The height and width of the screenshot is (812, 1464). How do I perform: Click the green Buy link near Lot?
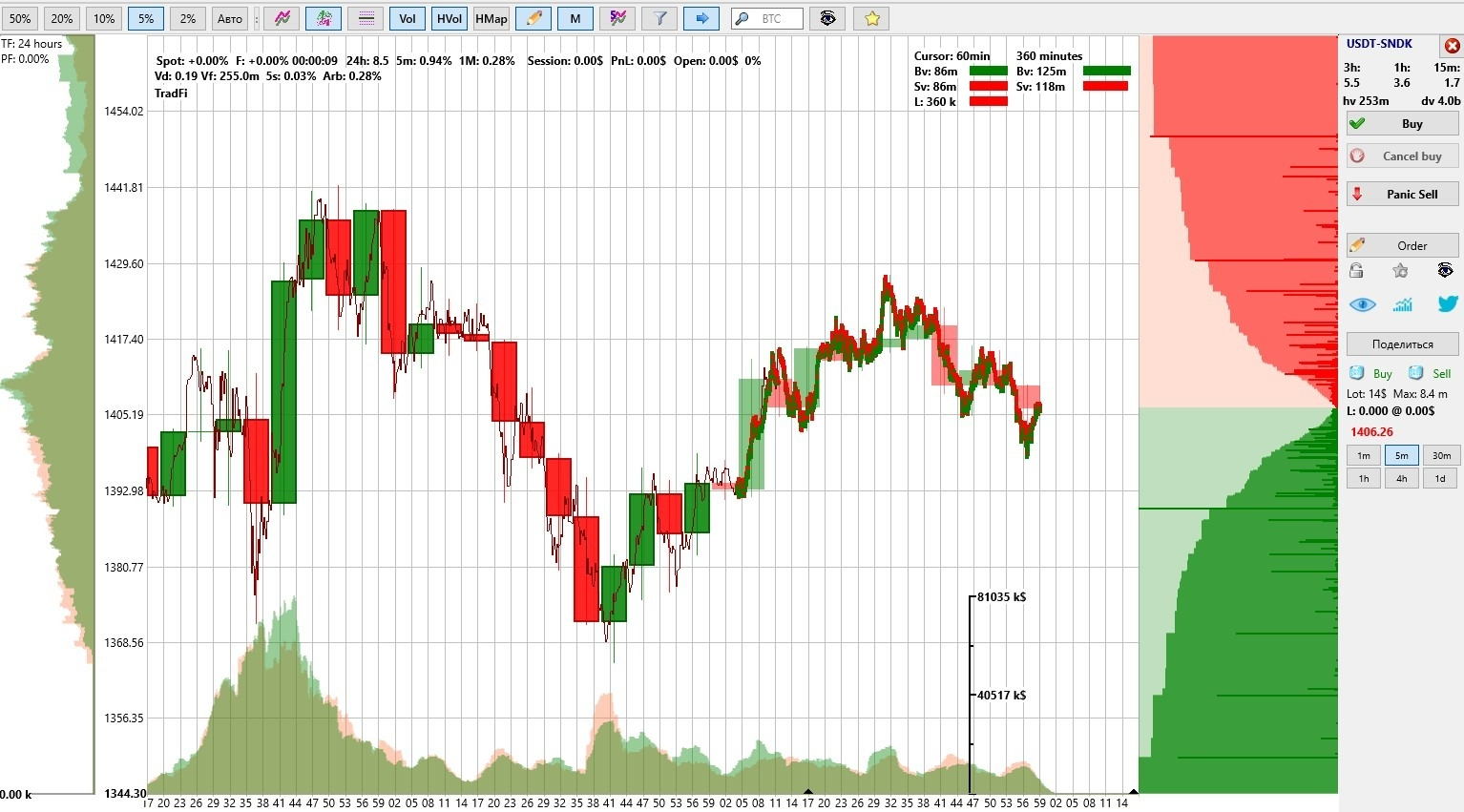(x=1382, y=374)
